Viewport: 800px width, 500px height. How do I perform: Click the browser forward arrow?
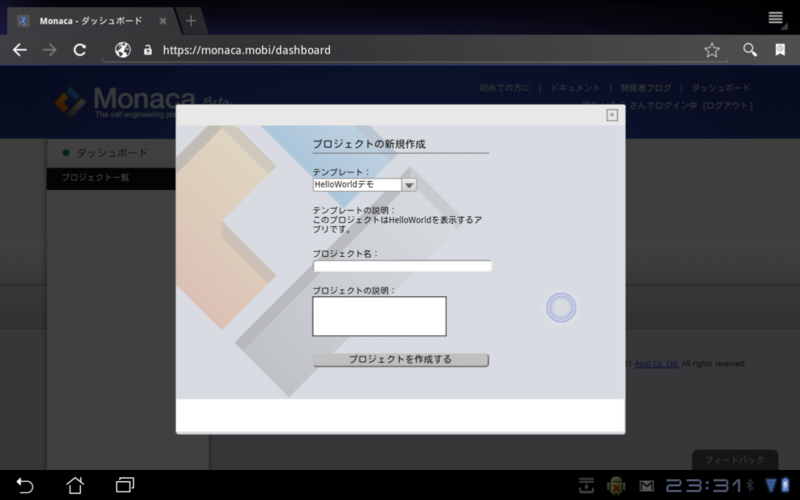coord(49,50)
